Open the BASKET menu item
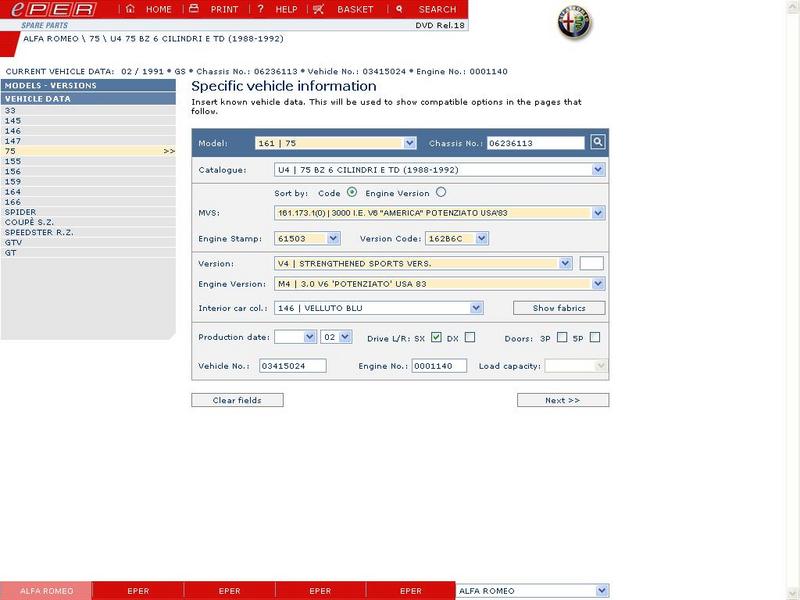800x600 pixels. coord(355,9)
